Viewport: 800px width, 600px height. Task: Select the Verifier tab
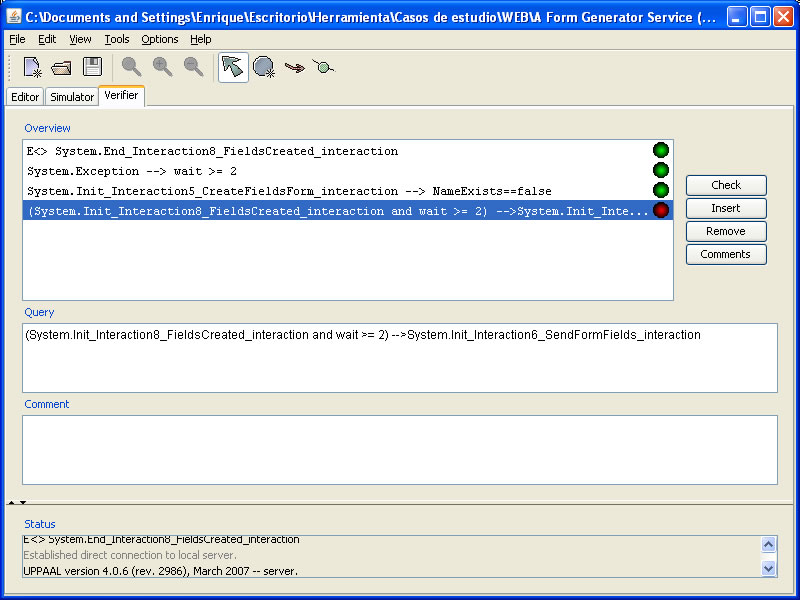point(121,95)
